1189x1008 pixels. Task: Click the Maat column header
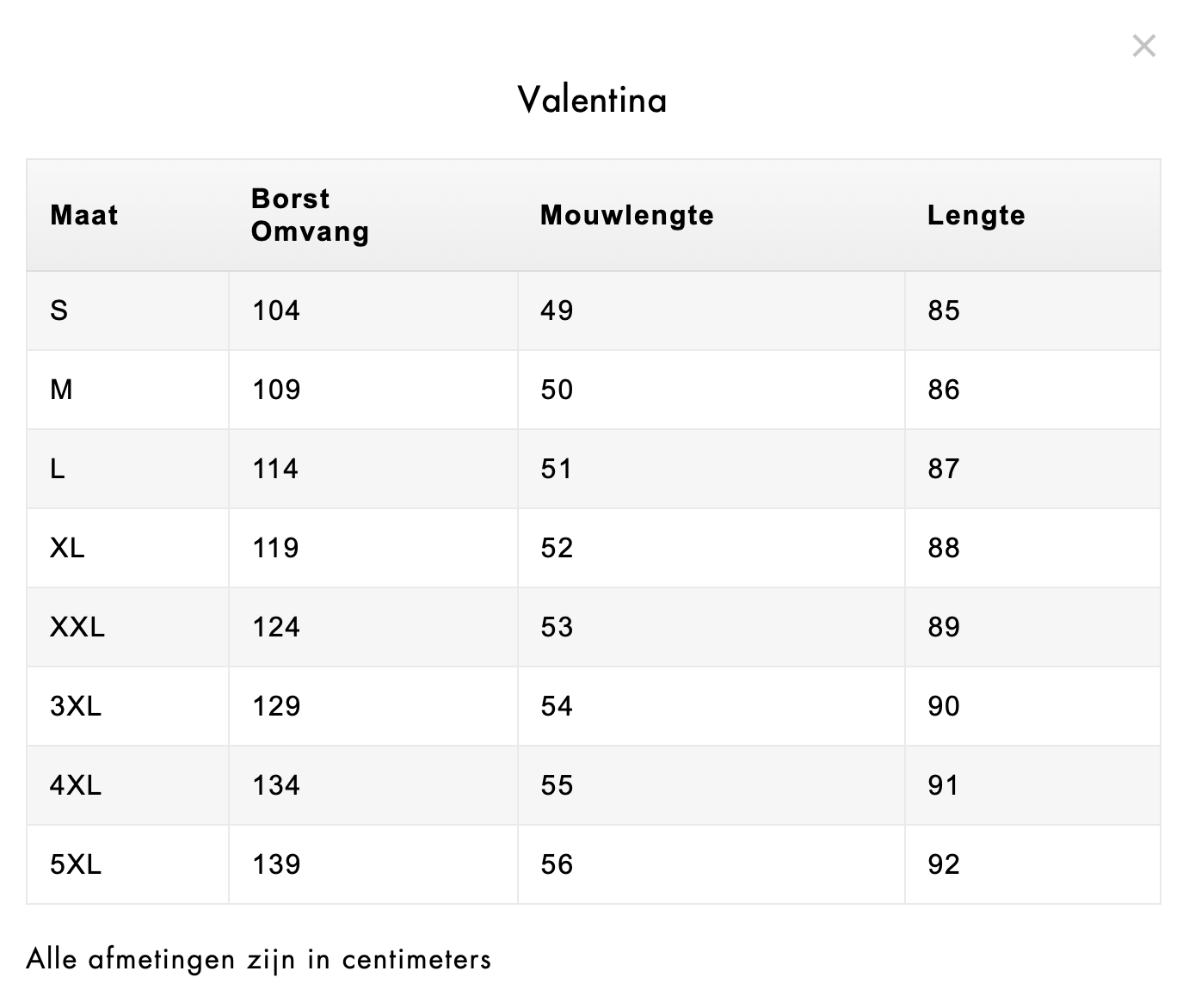coord(84,215)
